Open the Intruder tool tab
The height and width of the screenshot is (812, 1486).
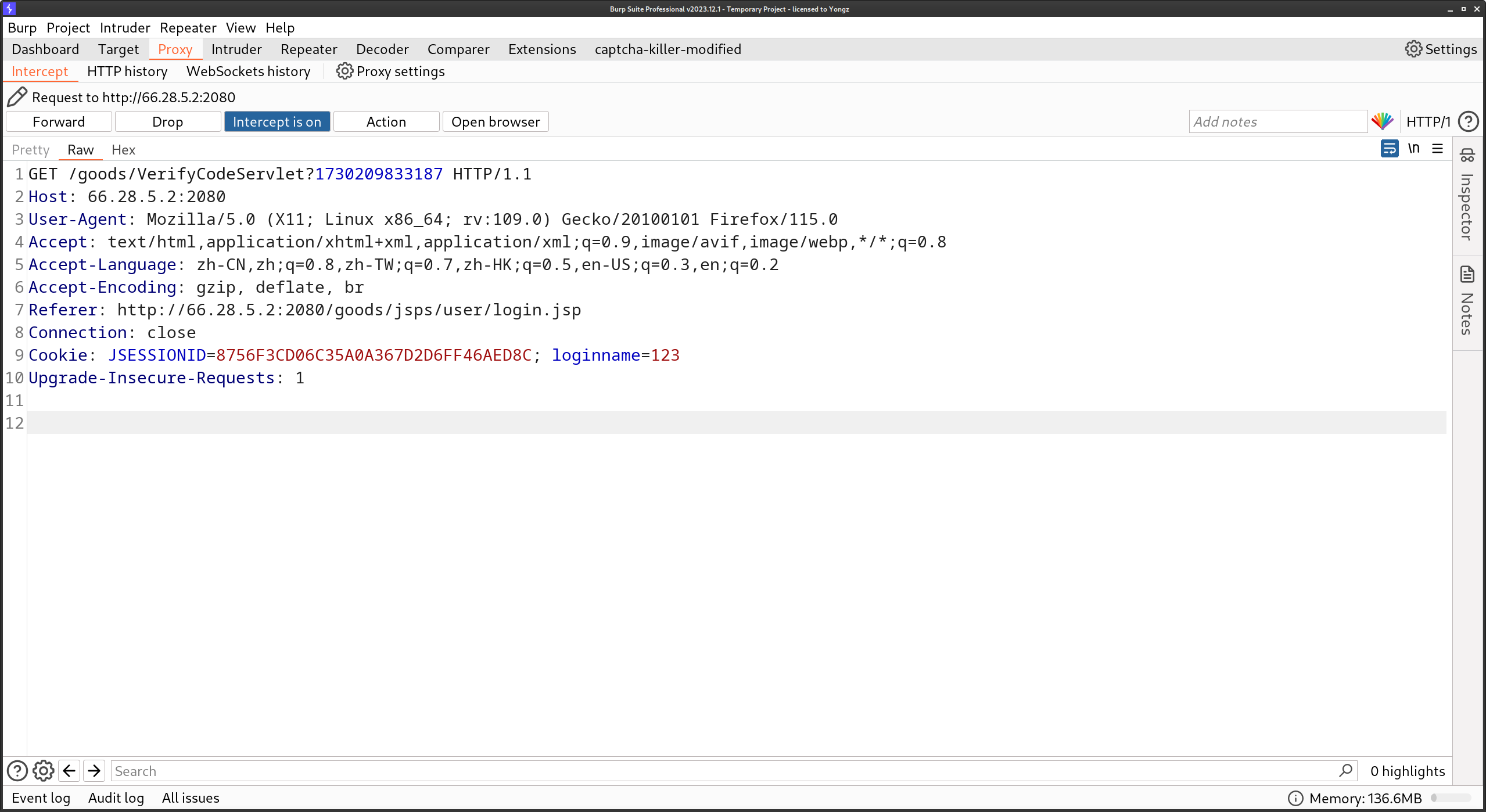236,49
